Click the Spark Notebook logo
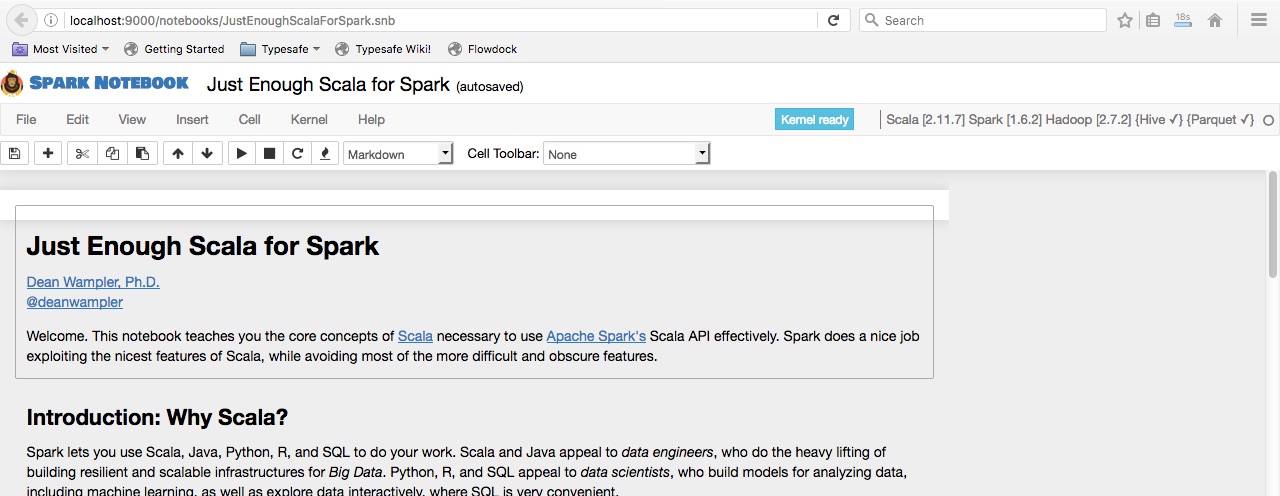Screen dimensions: 1280x496 click(96, 83)
